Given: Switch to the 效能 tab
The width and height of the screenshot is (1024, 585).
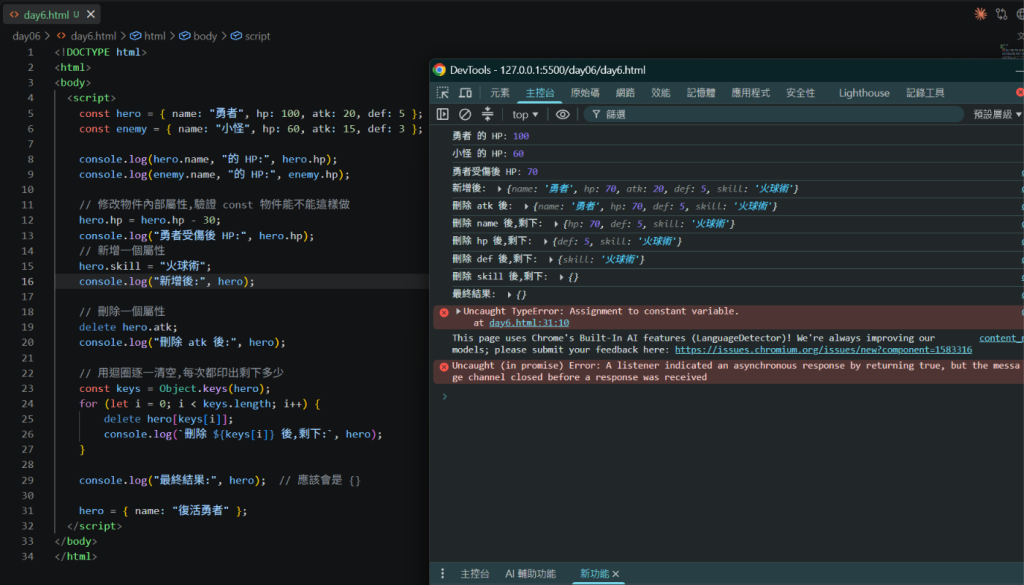Looking at the screenshot, I should coord(660,93).
